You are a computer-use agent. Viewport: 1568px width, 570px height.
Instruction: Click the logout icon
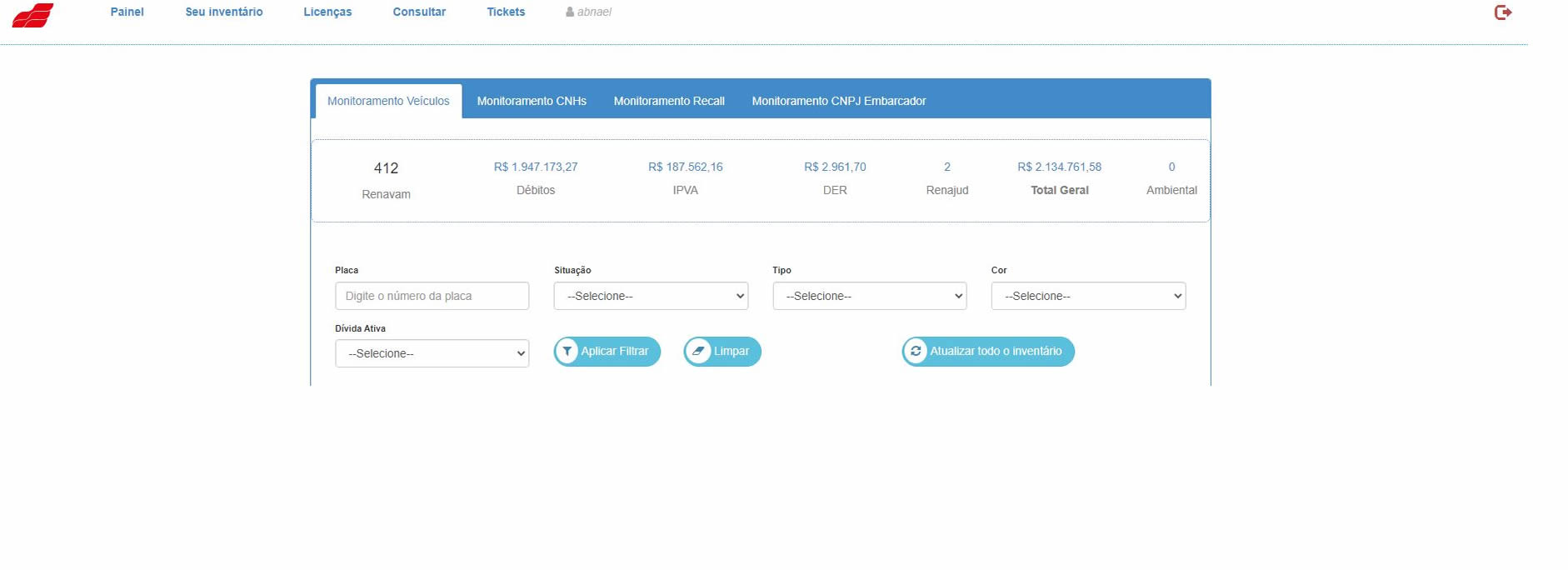click(x=1503, y=12)
